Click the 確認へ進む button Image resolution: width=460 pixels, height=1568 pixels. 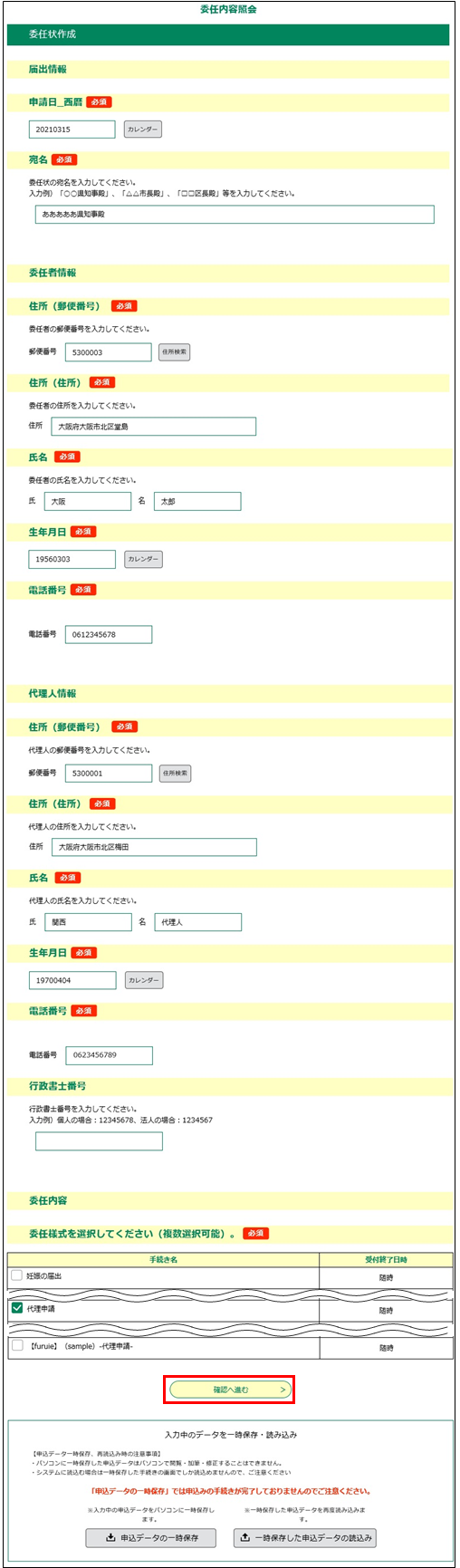point(231,1389)
